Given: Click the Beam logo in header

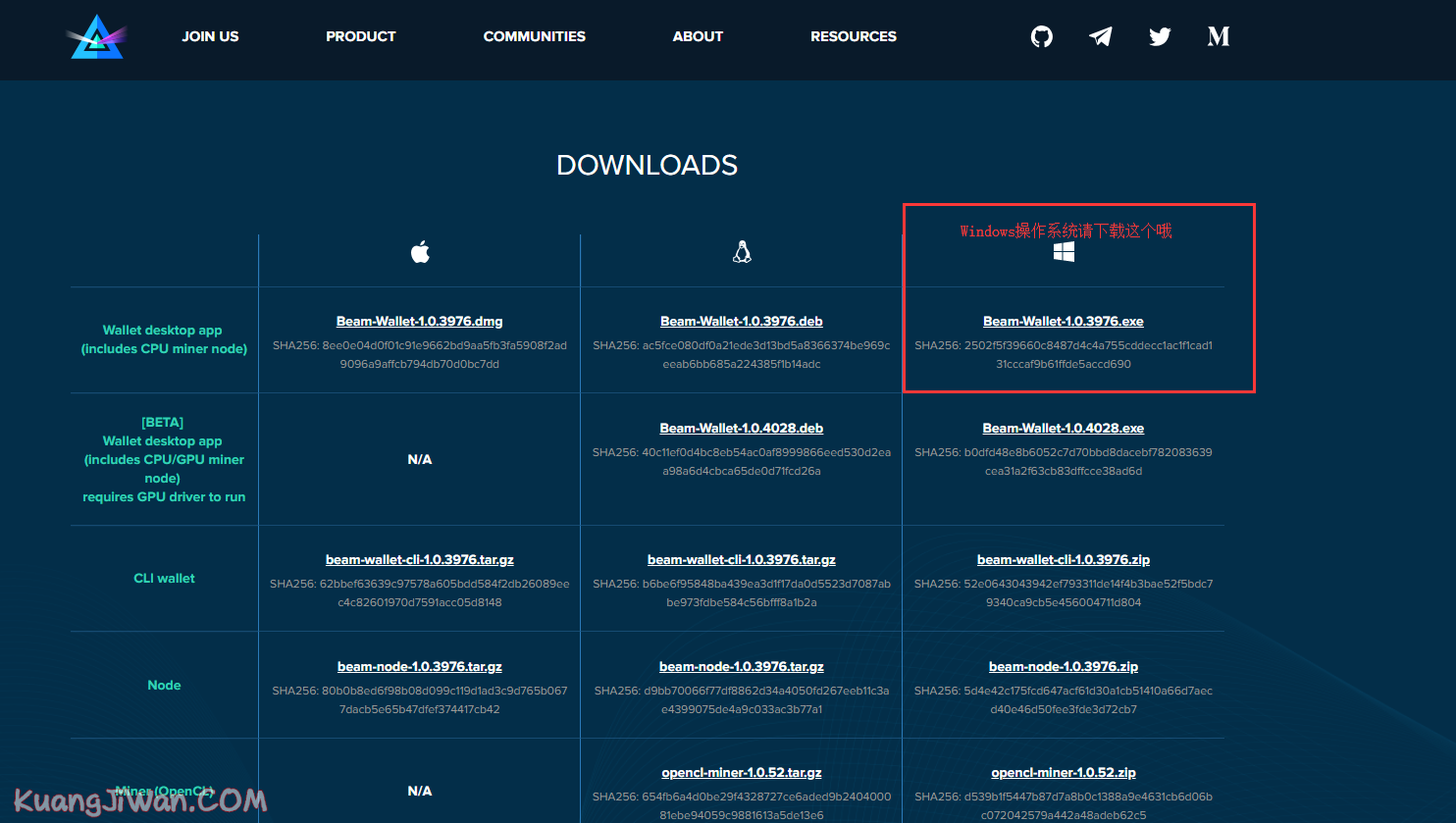Looking at the screenshot, I should [x=97, y=37].
